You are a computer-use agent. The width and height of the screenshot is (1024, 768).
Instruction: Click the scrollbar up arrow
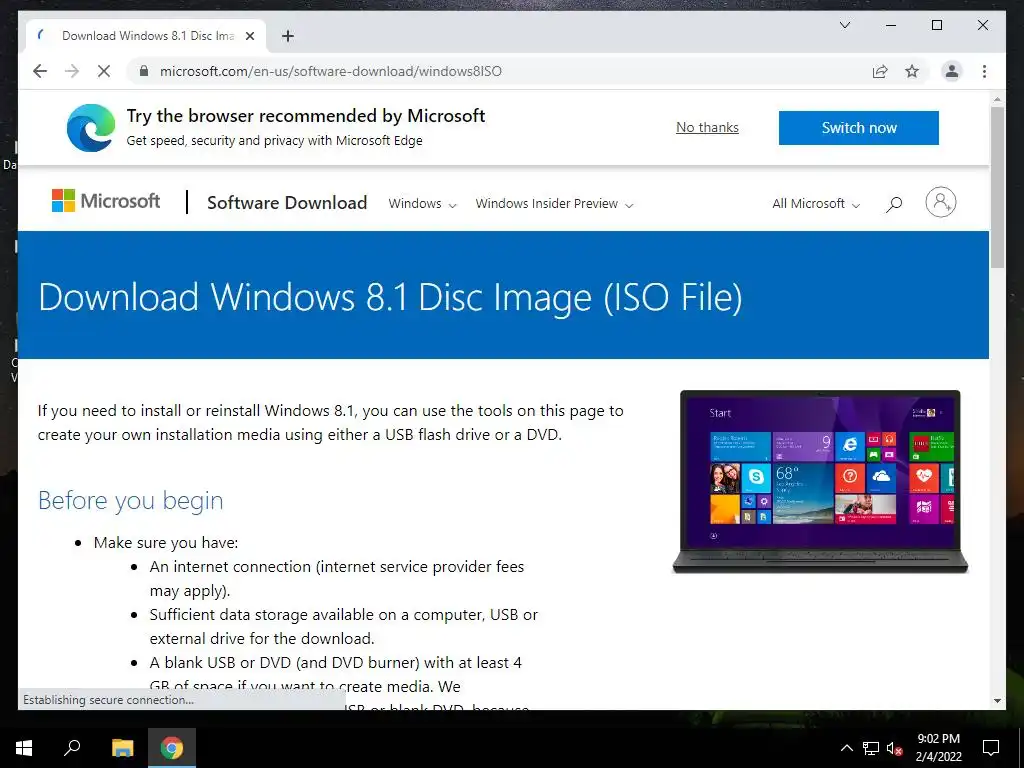997,100
